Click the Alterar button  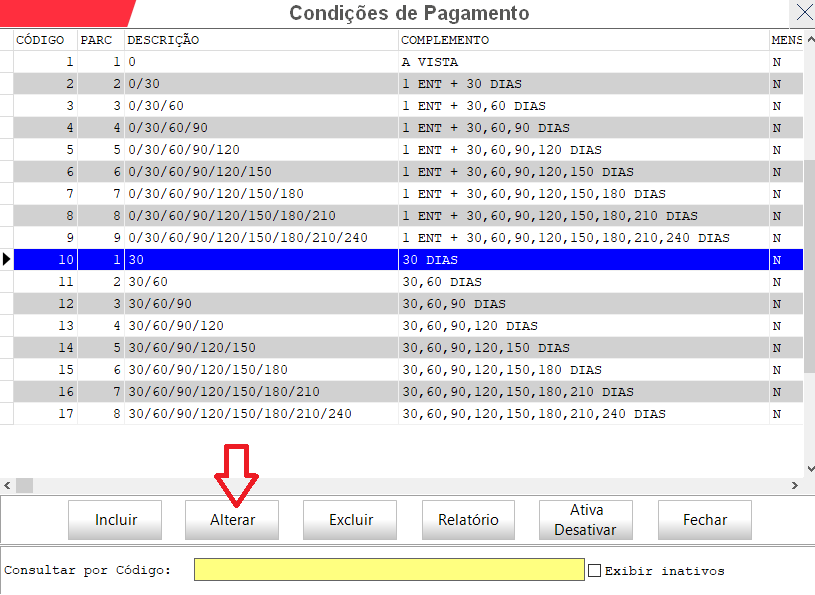coord(232,520)
